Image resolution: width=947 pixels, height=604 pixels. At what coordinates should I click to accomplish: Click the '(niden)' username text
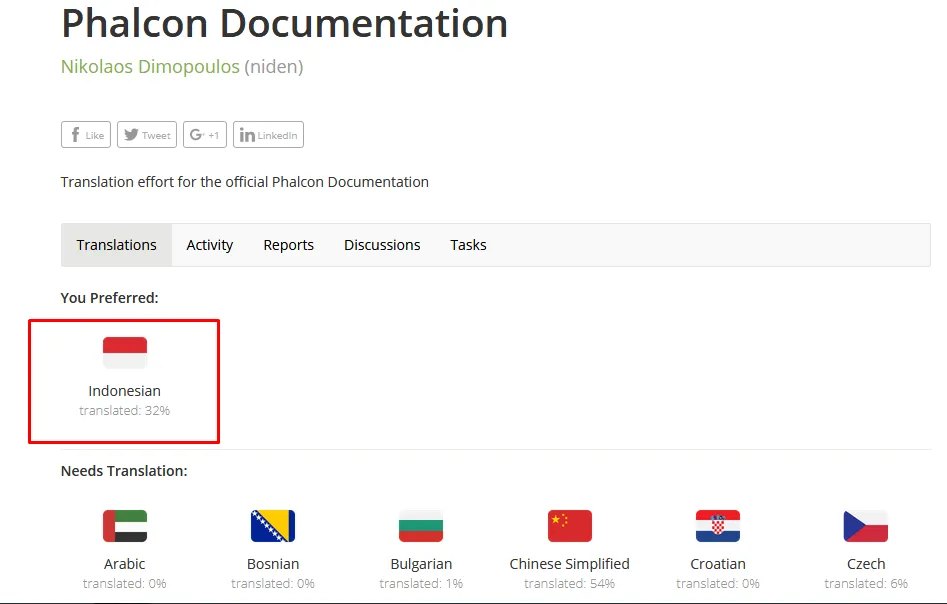click(x=274, y=66)
